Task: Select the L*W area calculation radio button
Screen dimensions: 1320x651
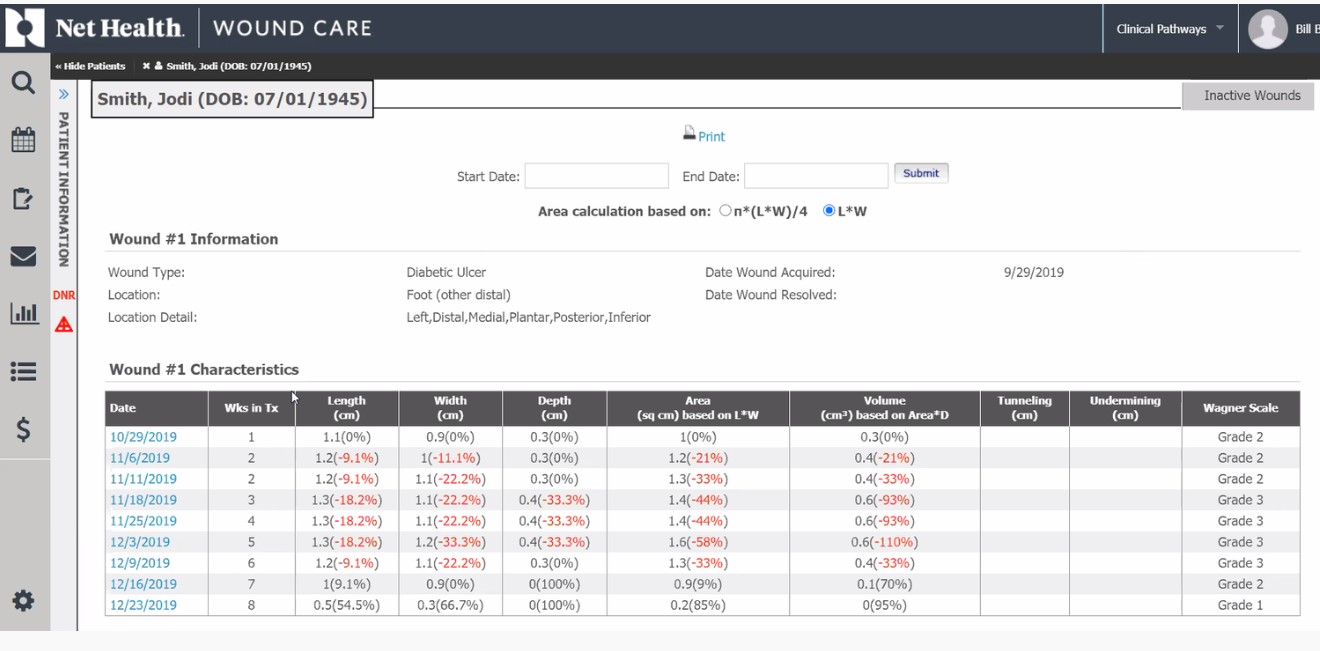Action: point(829,211)
